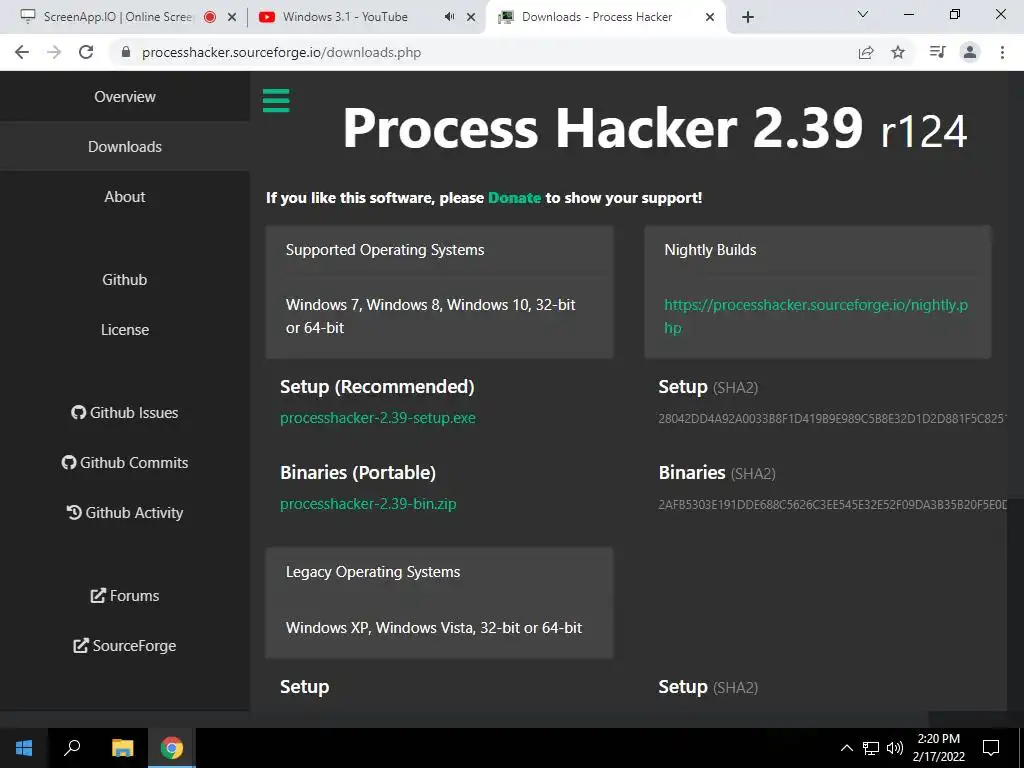Open the media control icon in the toolbar
Image resolution: width=1024 pixels, height=768 pixels.
937,52
